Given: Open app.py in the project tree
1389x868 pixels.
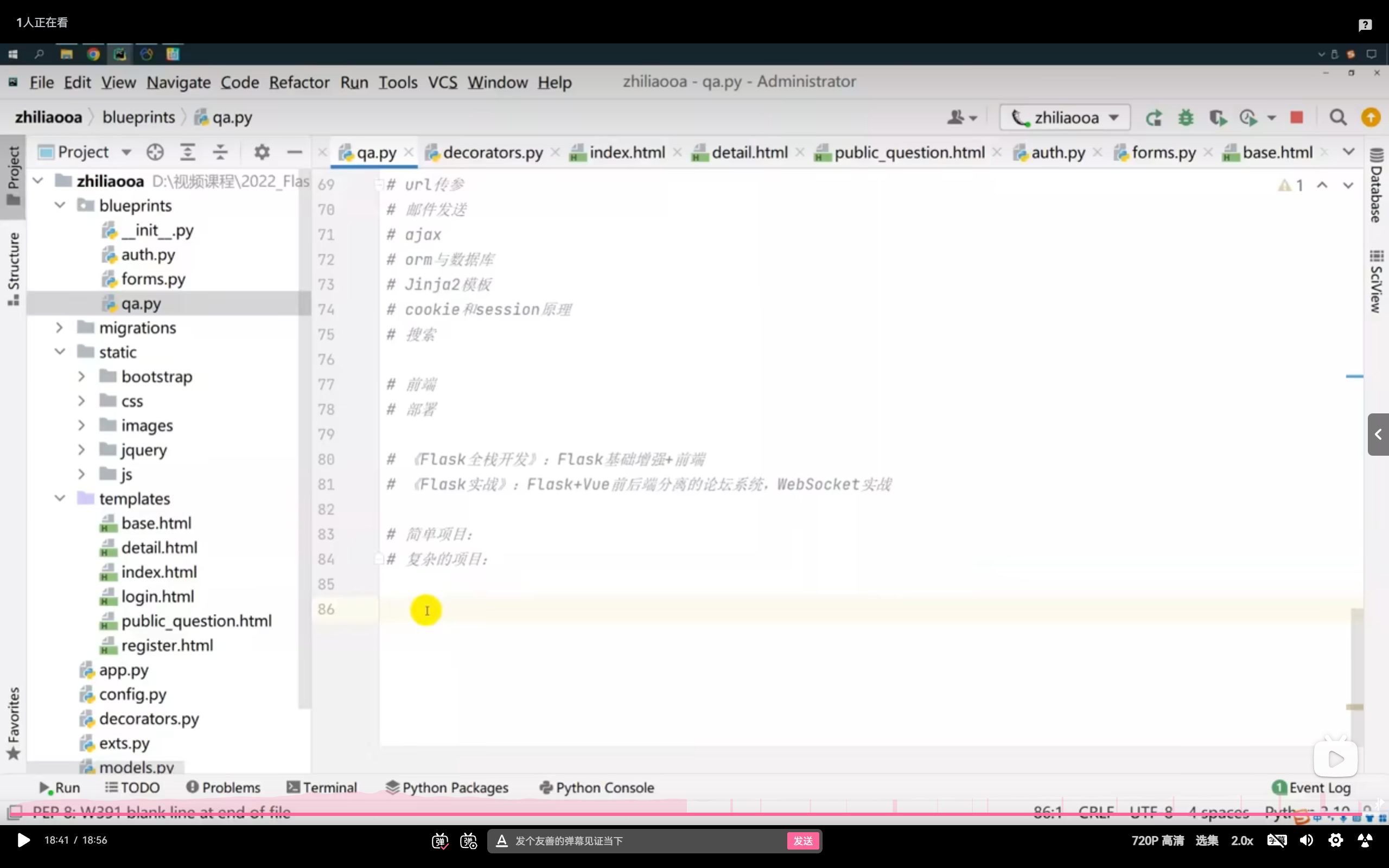Looking at the screenshot, I should 123,670.
